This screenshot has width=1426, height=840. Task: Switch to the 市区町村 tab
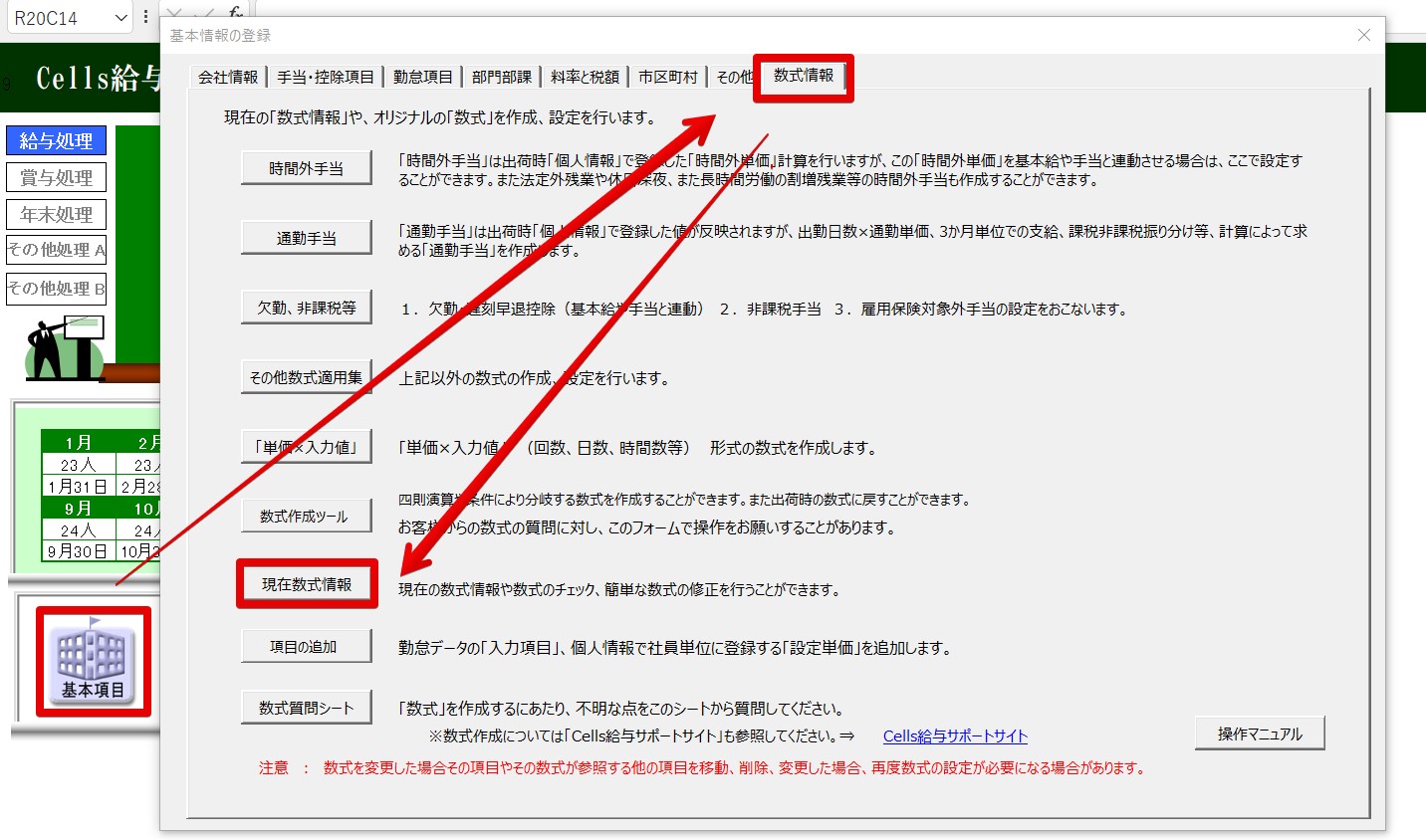pyautogui.click(x=667, y=77)
